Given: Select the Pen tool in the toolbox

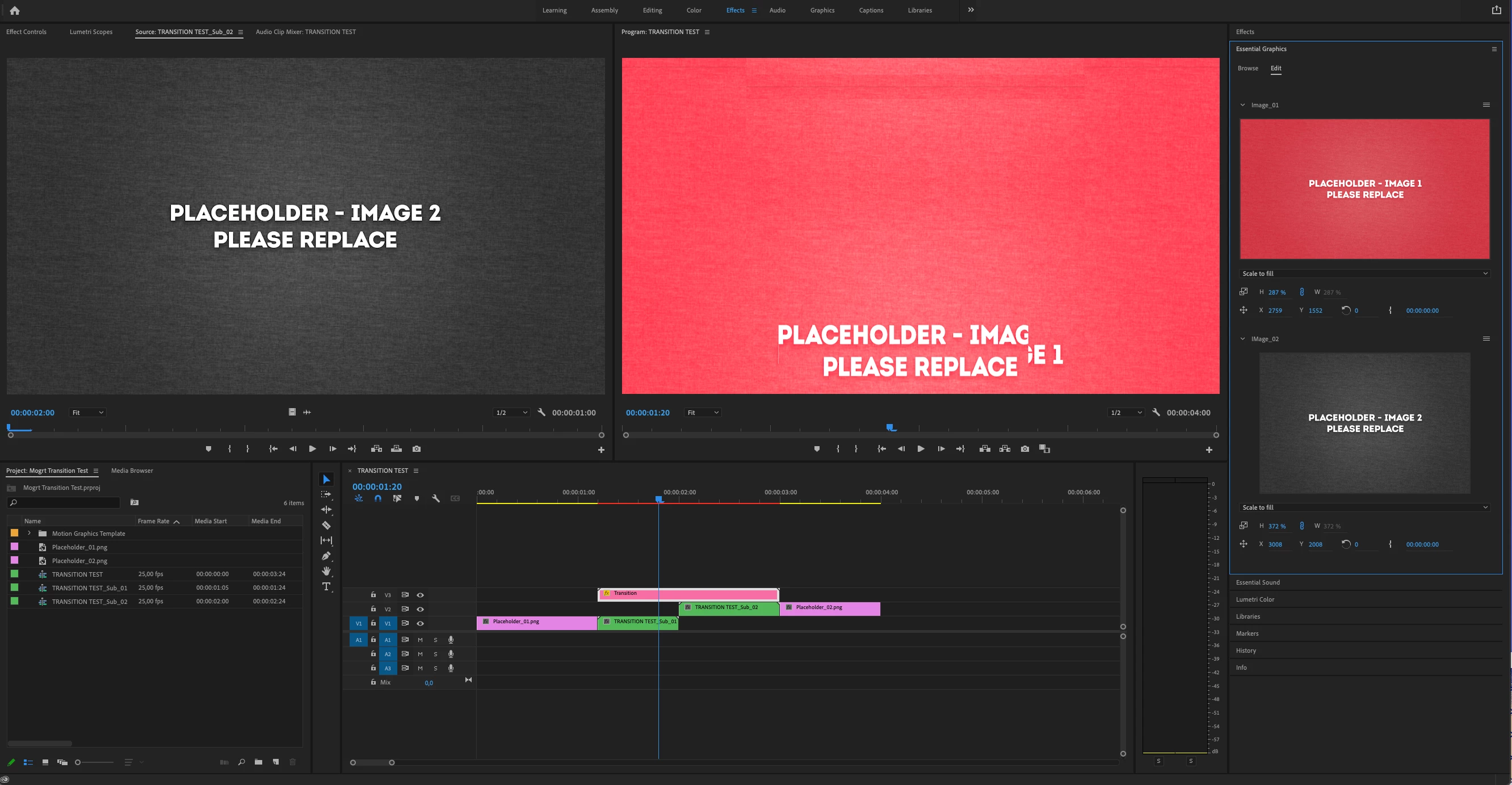Looking at the screenshot, I should click(326, 556).
